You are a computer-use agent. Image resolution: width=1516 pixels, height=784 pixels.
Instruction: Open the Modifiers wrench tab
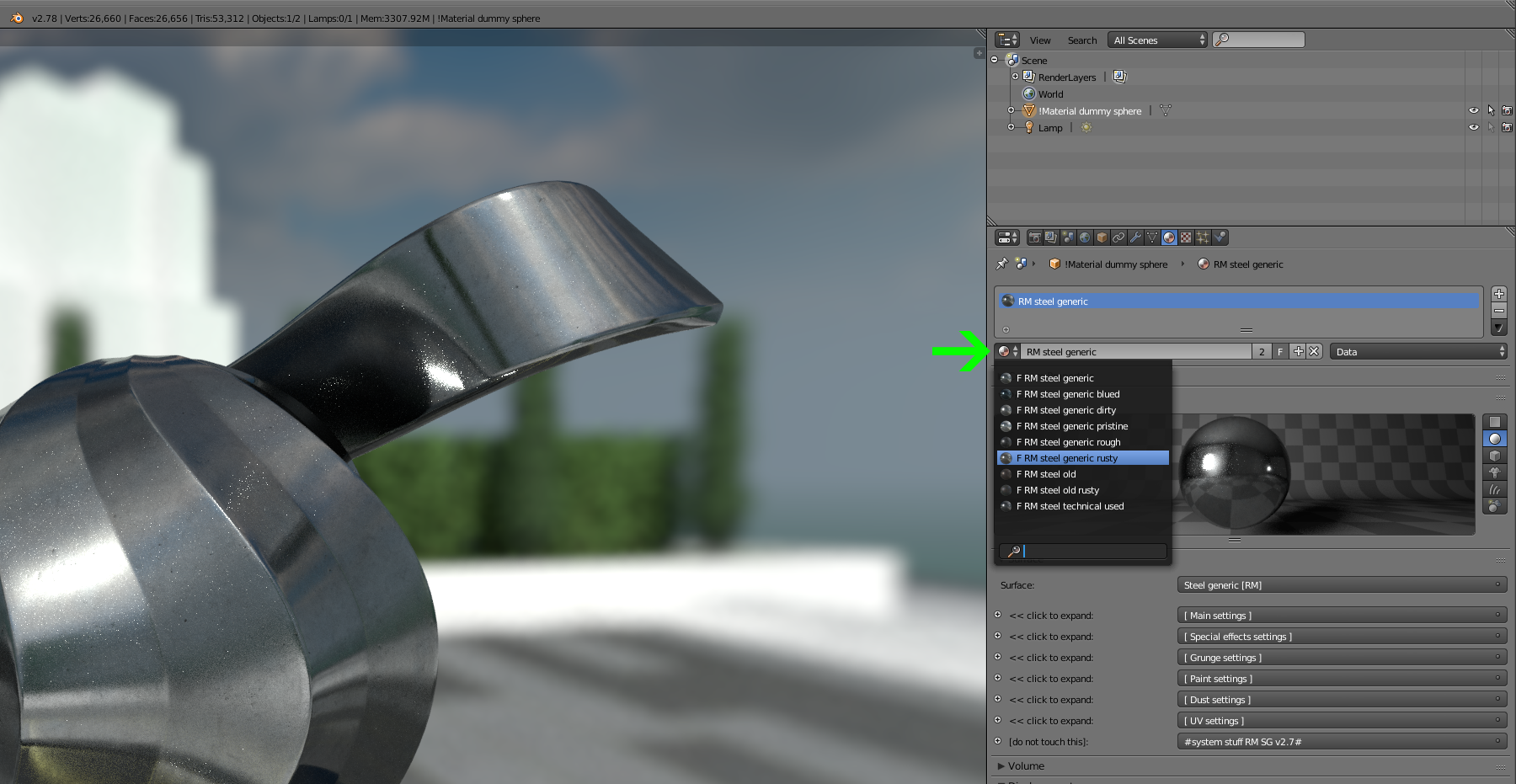(x=1135, y=237)
